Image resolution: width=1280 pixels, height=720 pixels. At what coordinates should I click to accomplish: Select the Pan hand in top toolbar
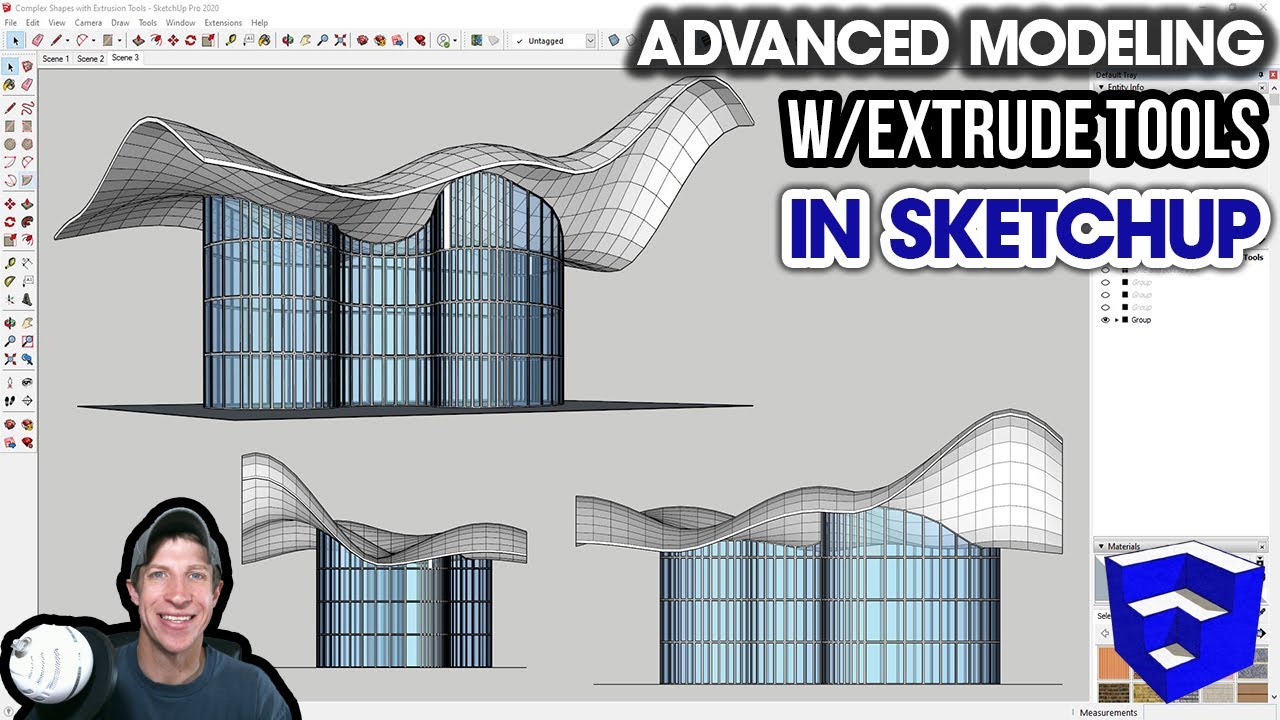point(305,41)
